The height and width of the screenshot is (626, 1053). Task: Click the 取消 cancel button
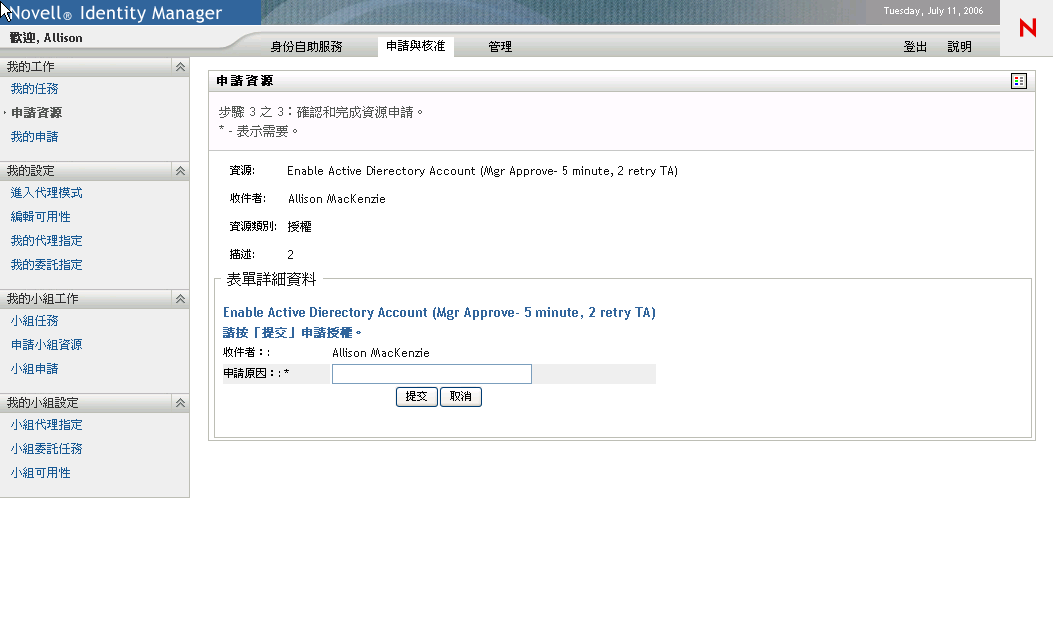tap(461, 396)
